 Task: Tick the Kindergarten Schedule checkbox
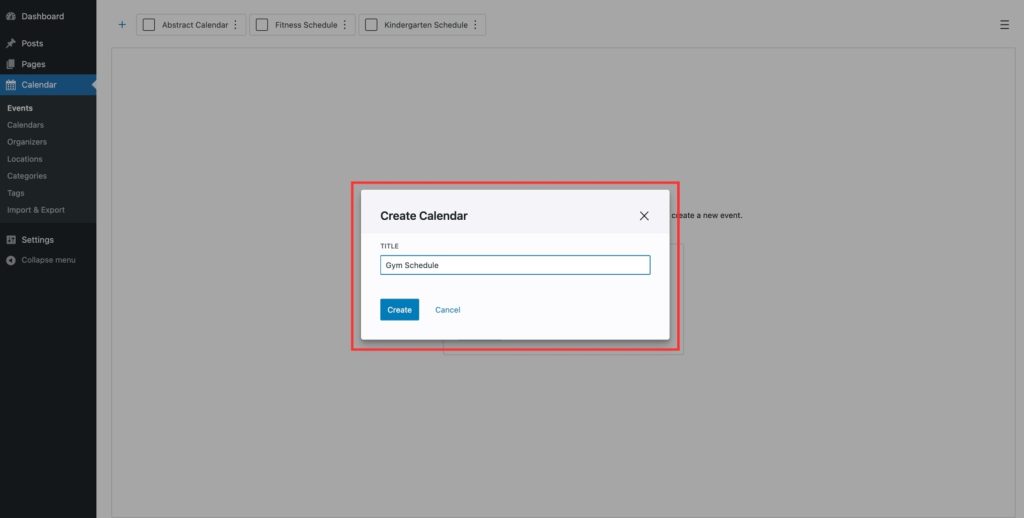(x=371, y=25)
